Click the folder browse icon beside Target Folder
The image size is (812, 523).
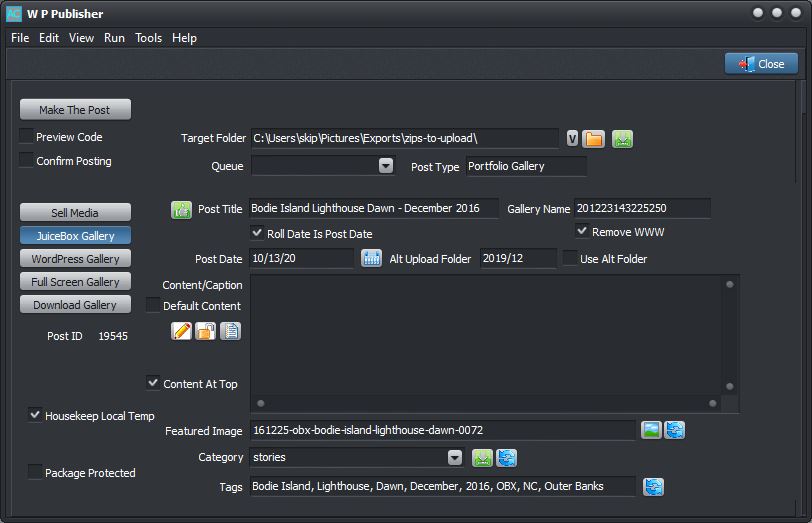(x=594, y=139)
